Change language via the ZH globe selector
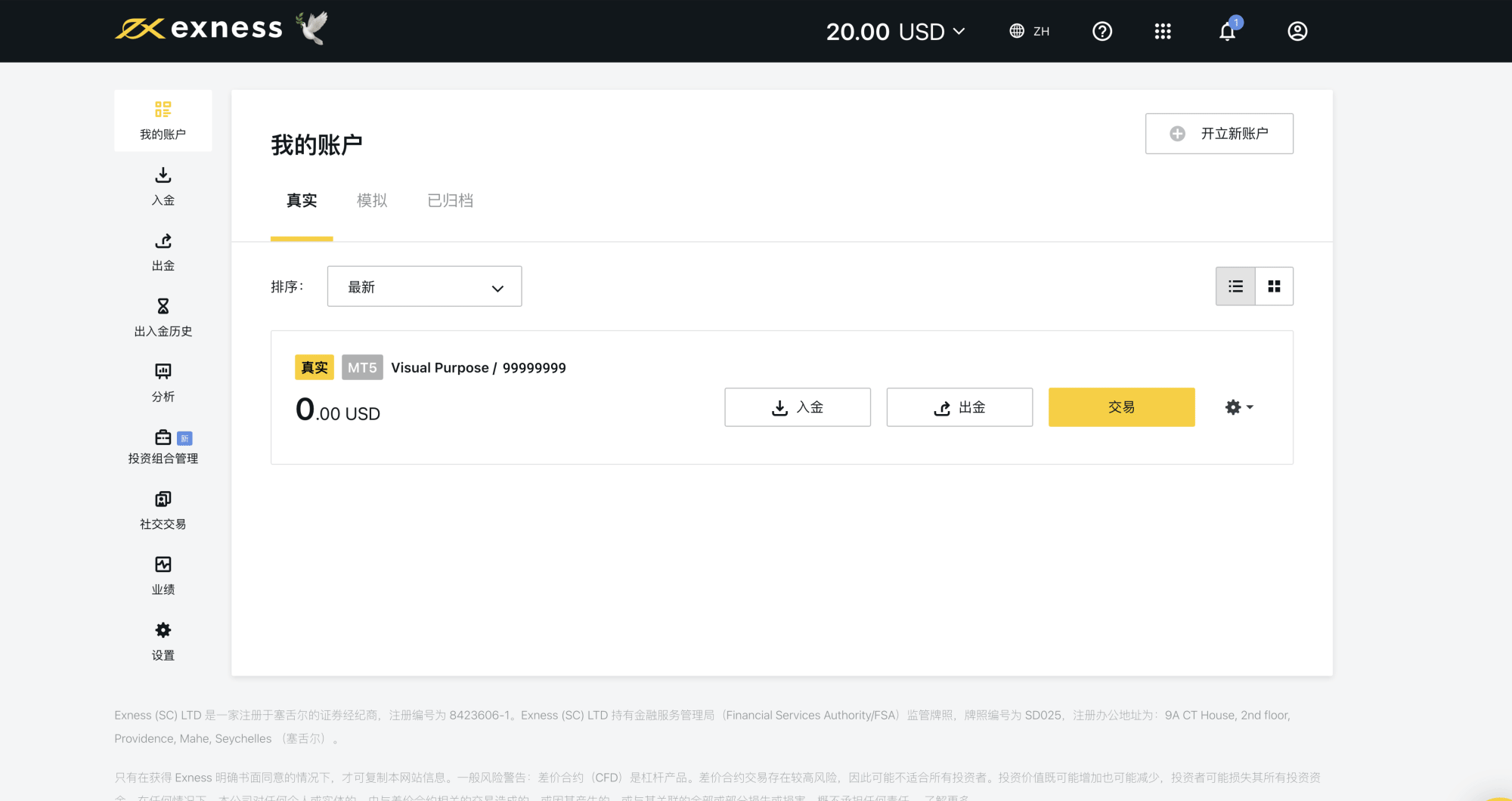This screenshot has height=801, width=1512. (1030, 32)
